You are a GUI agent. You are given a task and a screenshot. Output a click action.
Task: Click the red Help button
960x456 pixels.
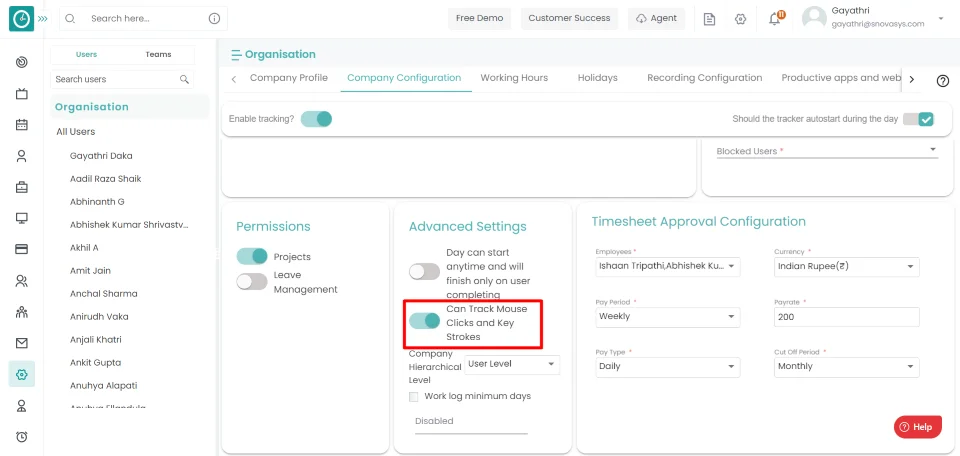917,427
